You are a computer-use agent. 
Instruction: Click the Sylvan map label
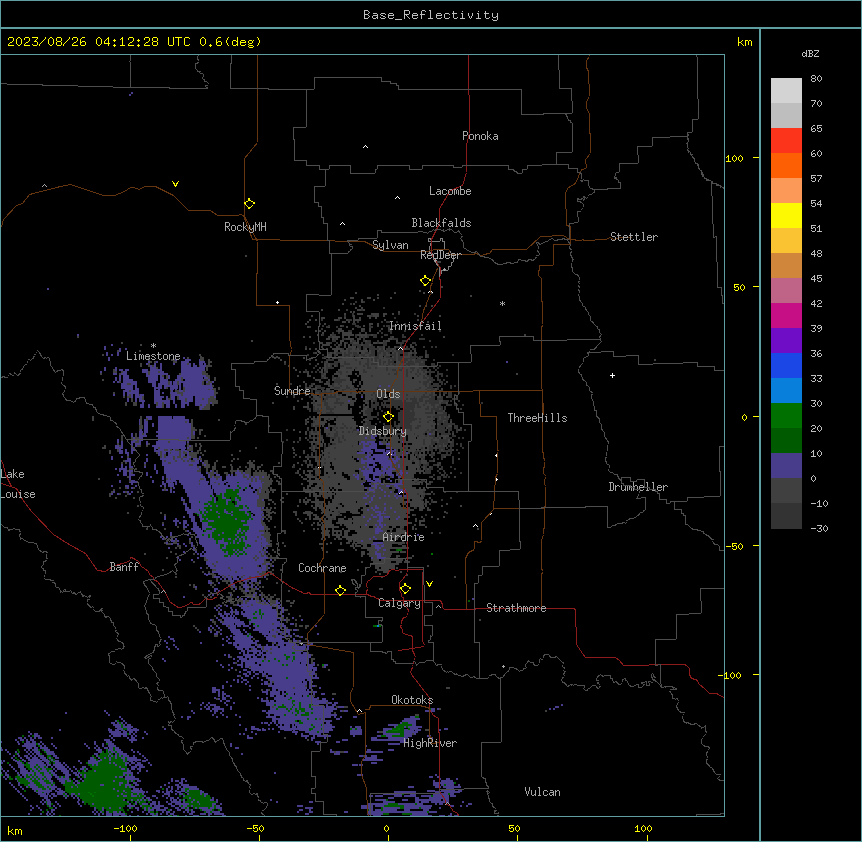pyautogui.click(x=390, y=245)
